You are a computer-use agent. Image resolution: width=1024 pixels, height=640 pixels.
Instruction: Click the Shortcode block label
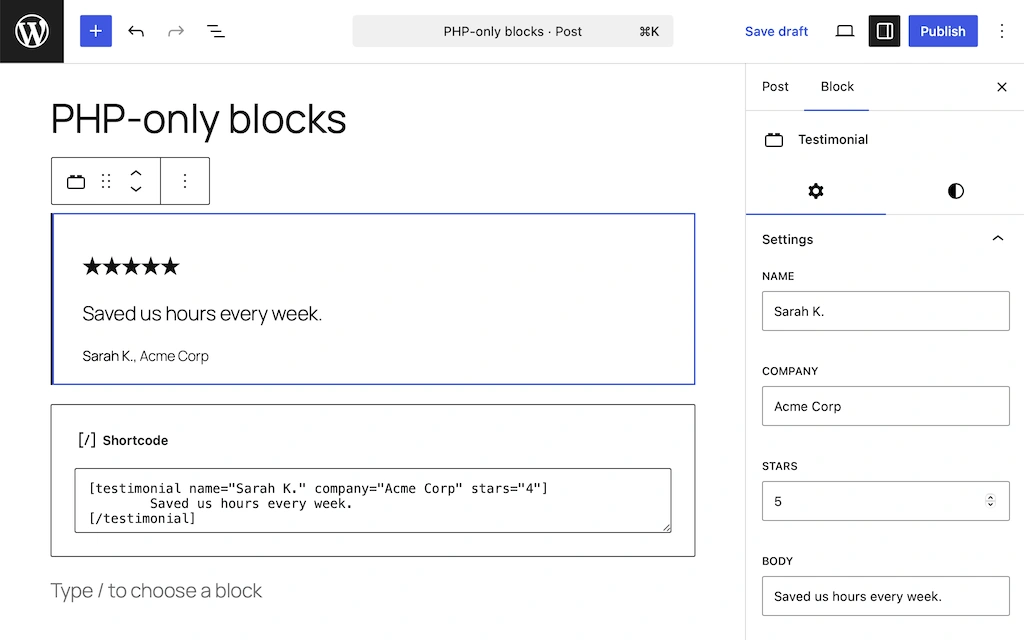coord(135,441)
